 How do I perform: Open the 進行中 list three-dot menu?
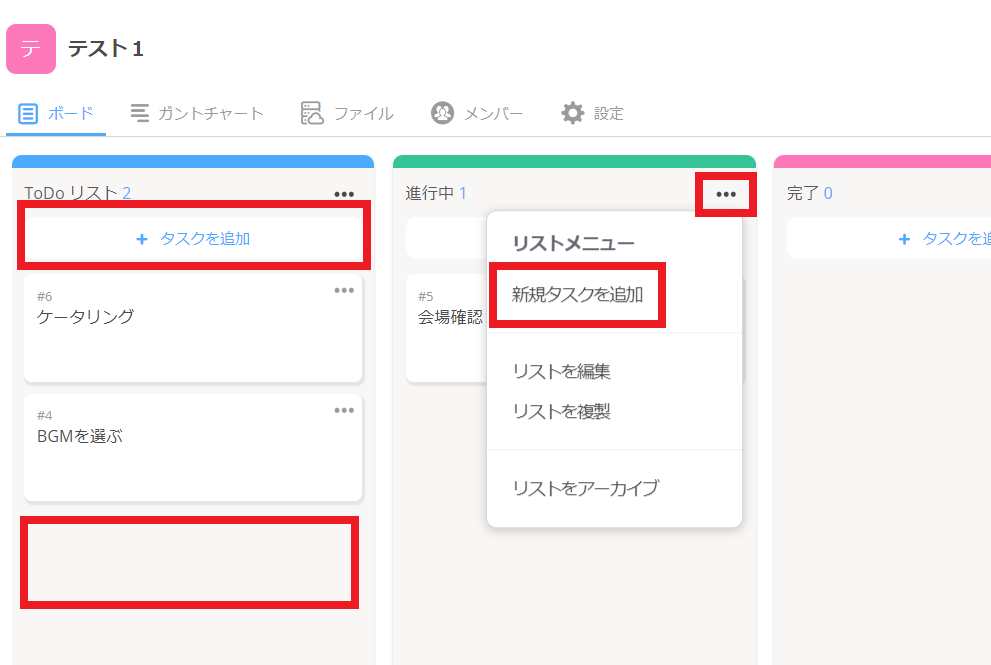click(x=726, y=194)
